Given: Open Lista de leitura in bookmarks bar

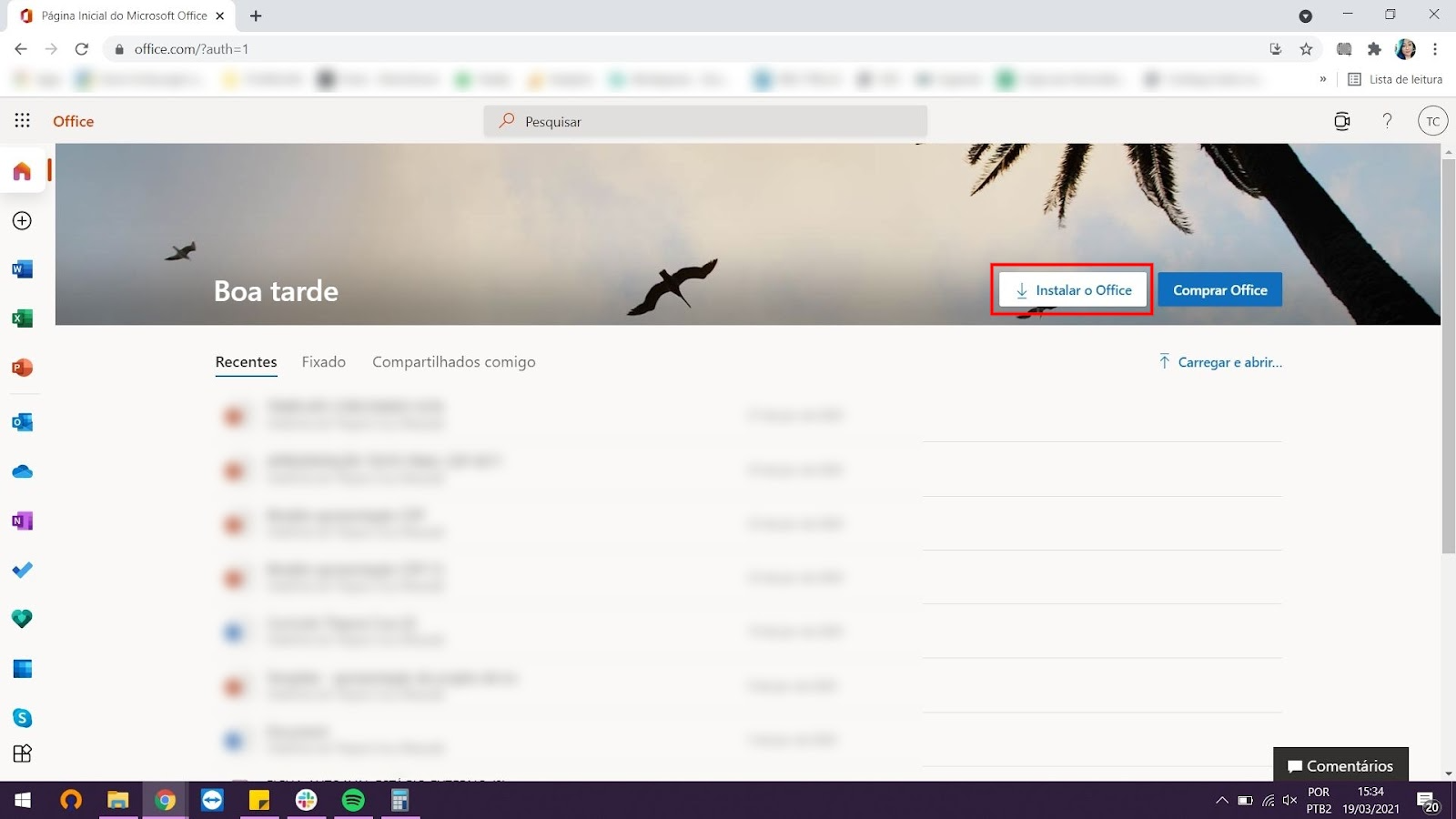Looking at the screenshot, I should coord(1395,79).
